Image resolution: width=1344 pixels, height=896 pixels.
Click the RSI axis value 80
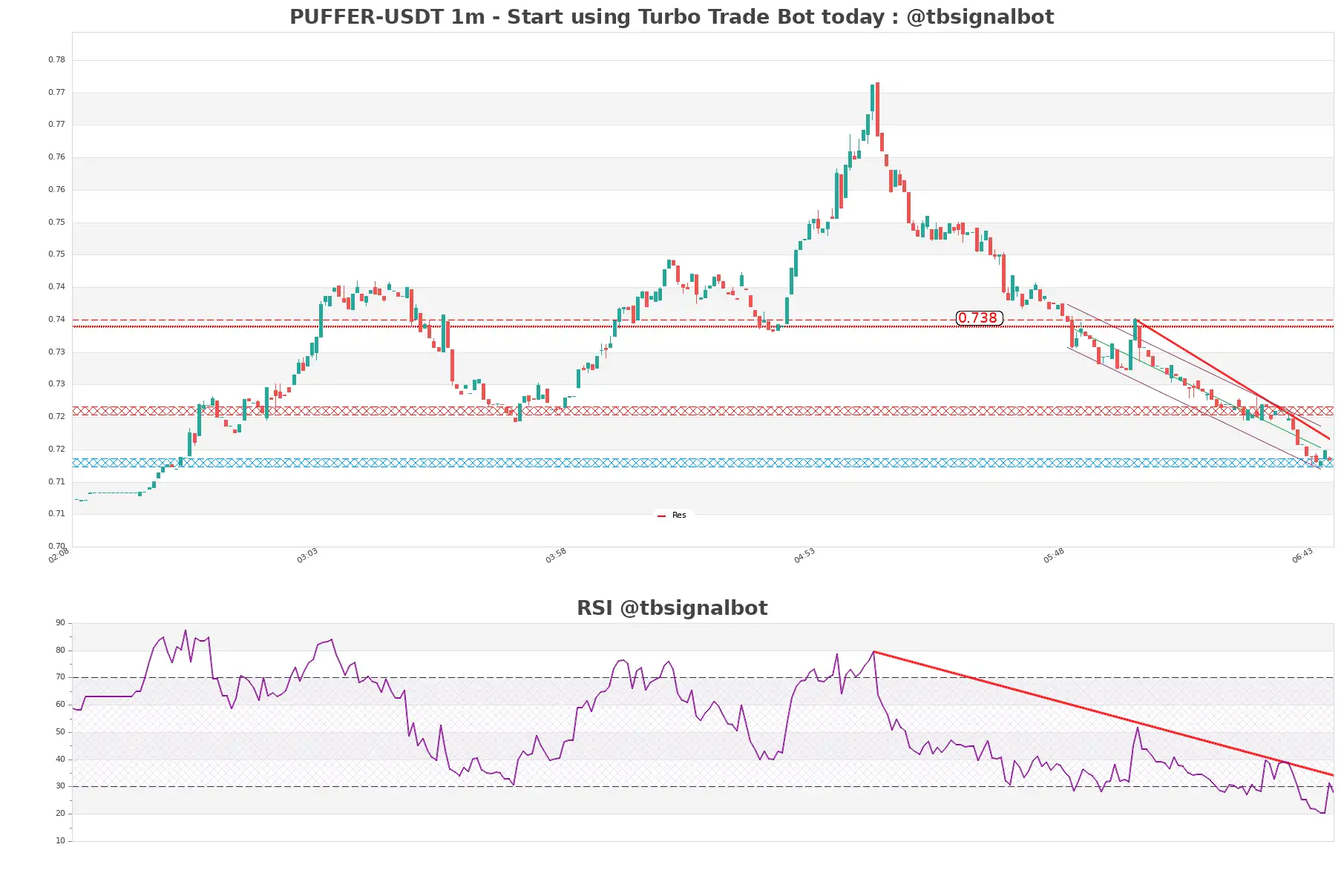coord(60,650)
